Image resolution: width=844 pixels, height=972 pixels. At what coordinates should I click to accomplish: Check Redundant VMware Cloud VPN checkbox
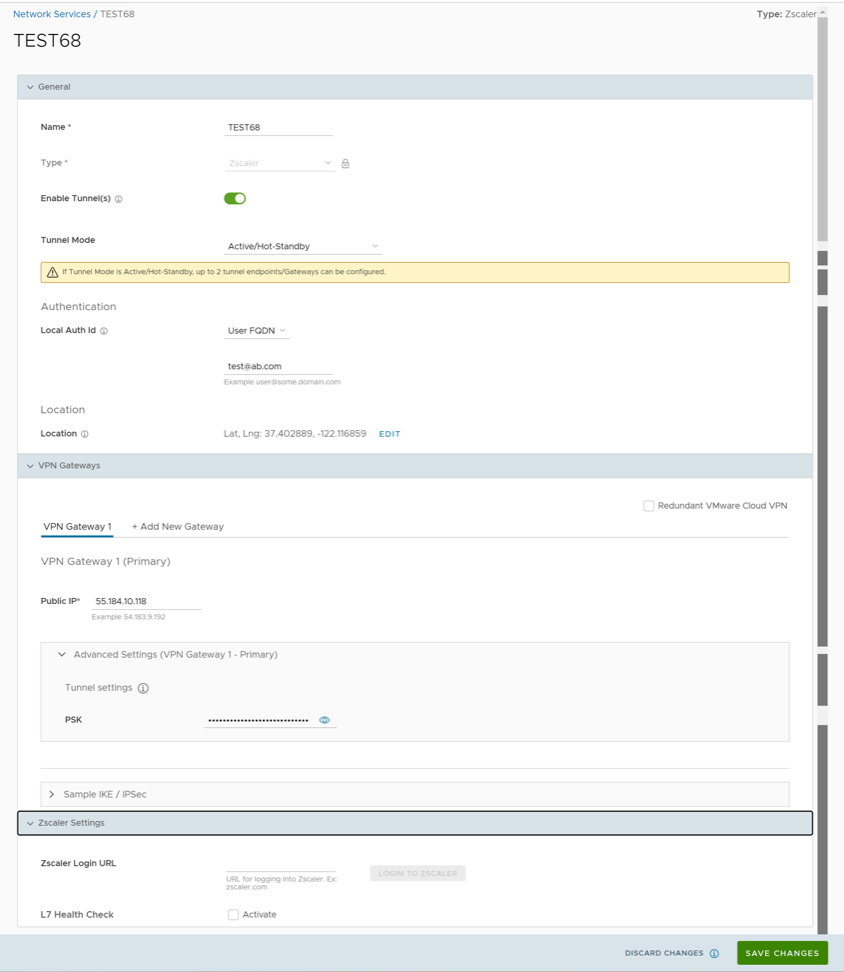point(649,506)
